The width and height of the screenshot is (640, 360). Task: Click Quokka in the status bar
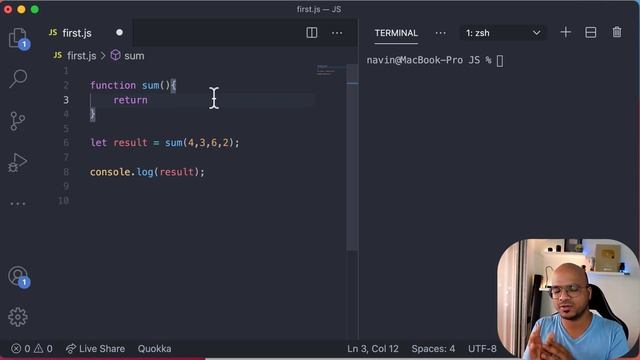click(154, 349)
